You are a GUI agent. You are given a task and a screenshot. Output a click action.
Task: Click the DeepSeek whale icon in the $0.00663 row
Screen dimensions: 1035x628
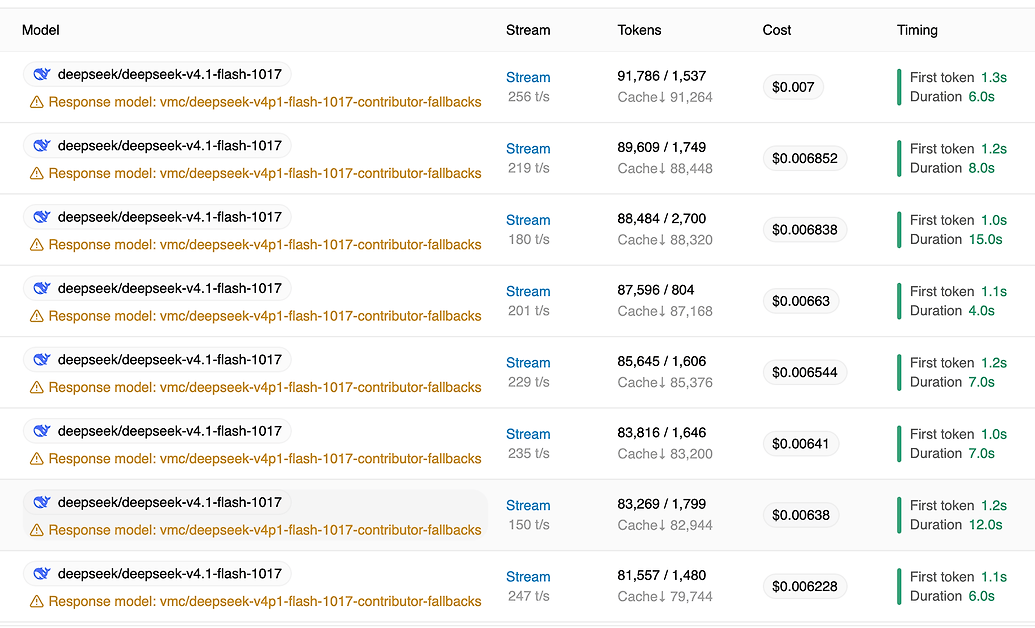42,289
